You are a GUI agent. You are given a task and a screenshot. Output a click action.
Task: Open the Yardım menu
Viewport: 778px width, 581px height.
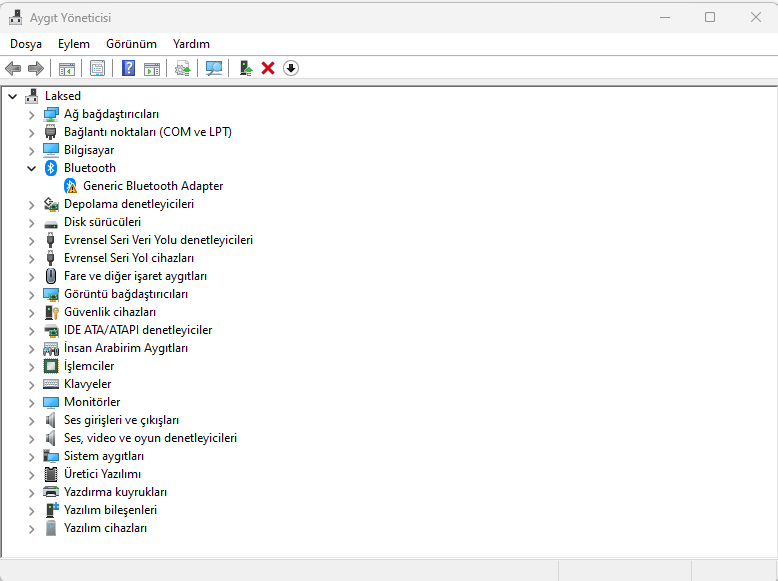(191, 44)
